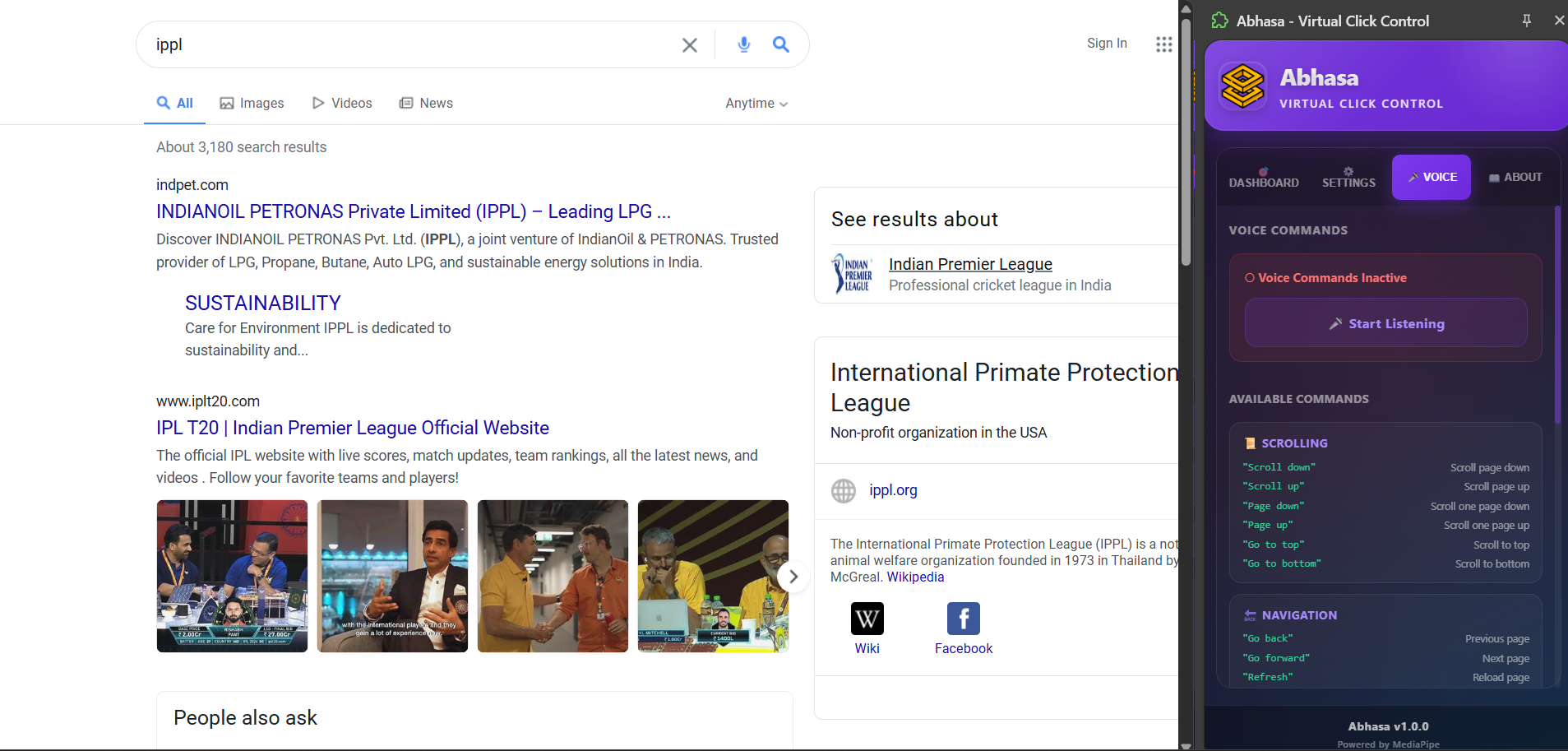Click the "Go to bottom" voice command
Screen dimensions: 1568x751
[1281, 563]
